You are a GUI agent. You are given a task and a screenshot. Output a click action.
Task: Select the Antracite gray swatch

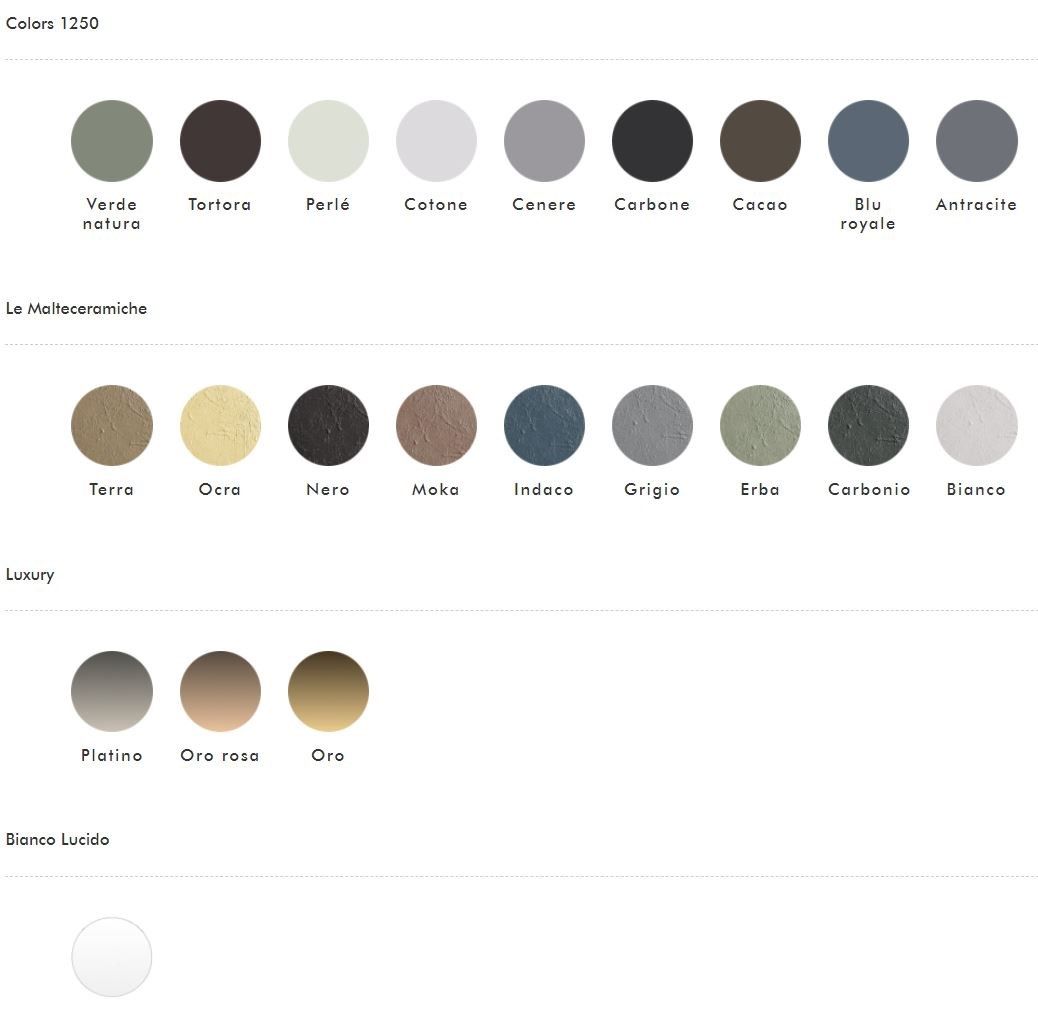pyautogui.click(x=976, y=141)
